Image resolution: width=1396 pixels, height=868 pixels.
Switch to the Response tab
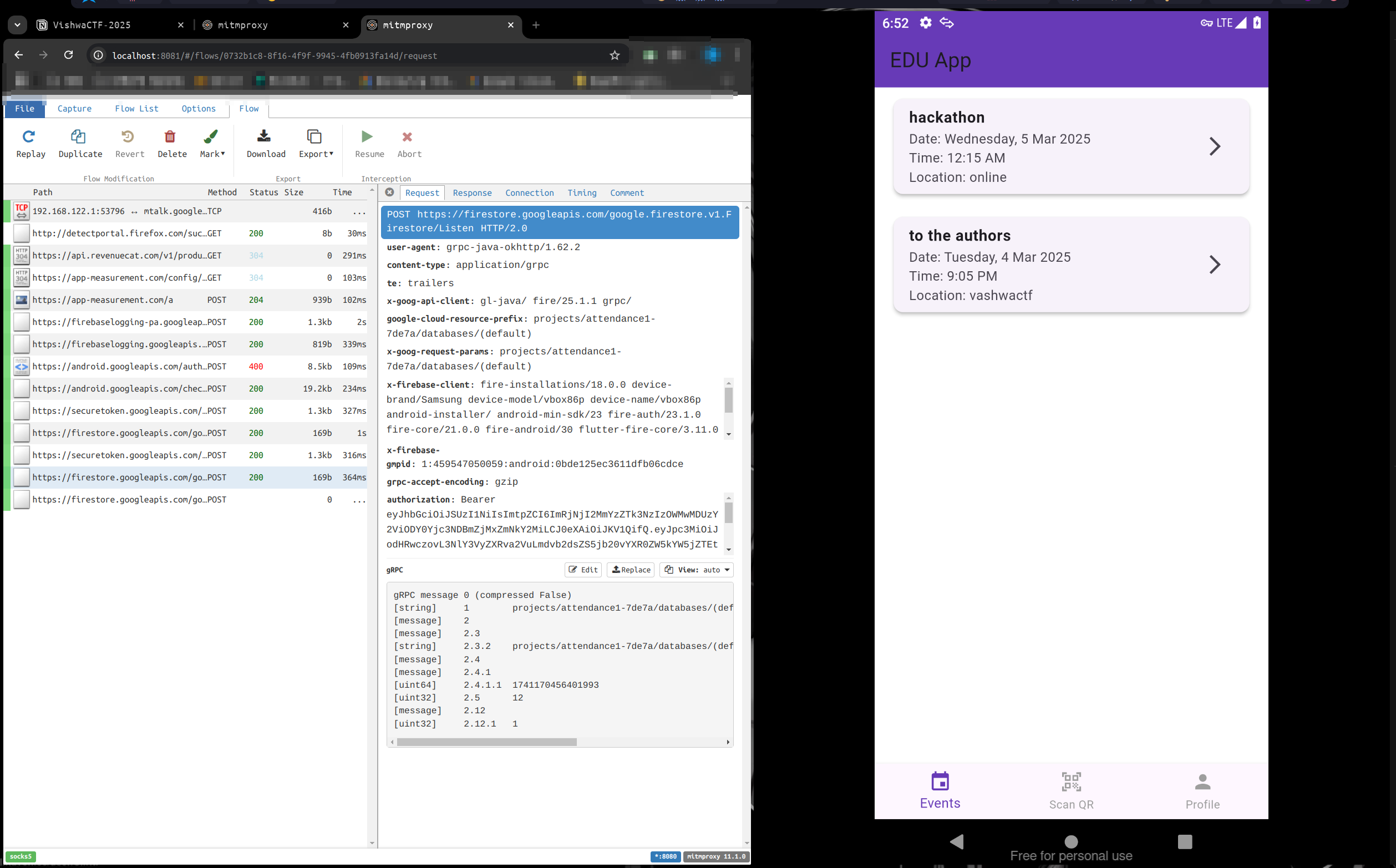pos(472,193)
